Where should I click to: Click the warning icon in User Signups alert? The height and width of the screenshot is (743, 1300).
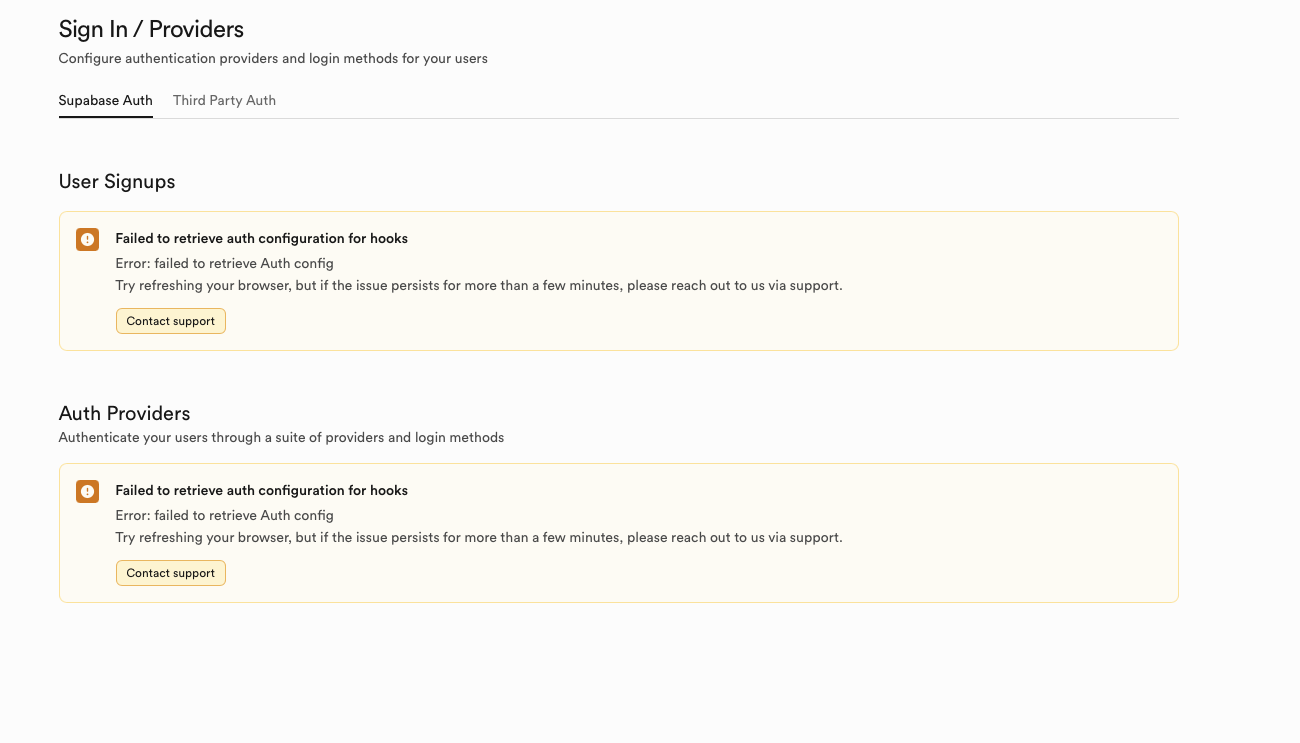(x=88, y=240)
